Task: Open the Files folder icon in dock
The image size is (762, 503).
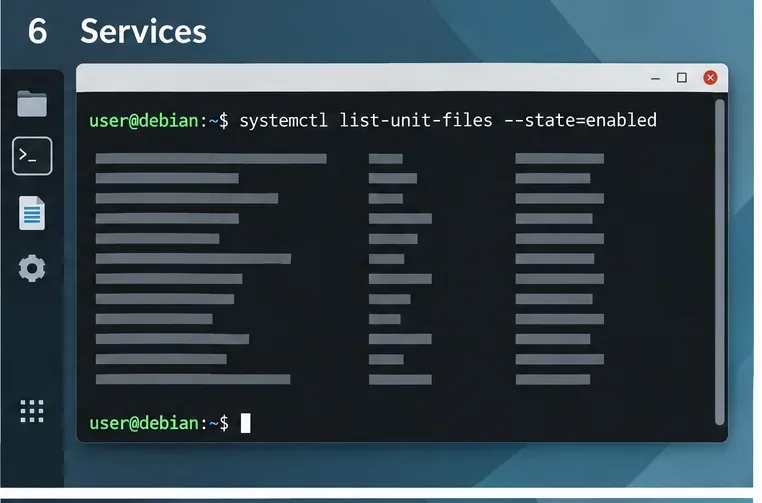Action: [32, 104]
